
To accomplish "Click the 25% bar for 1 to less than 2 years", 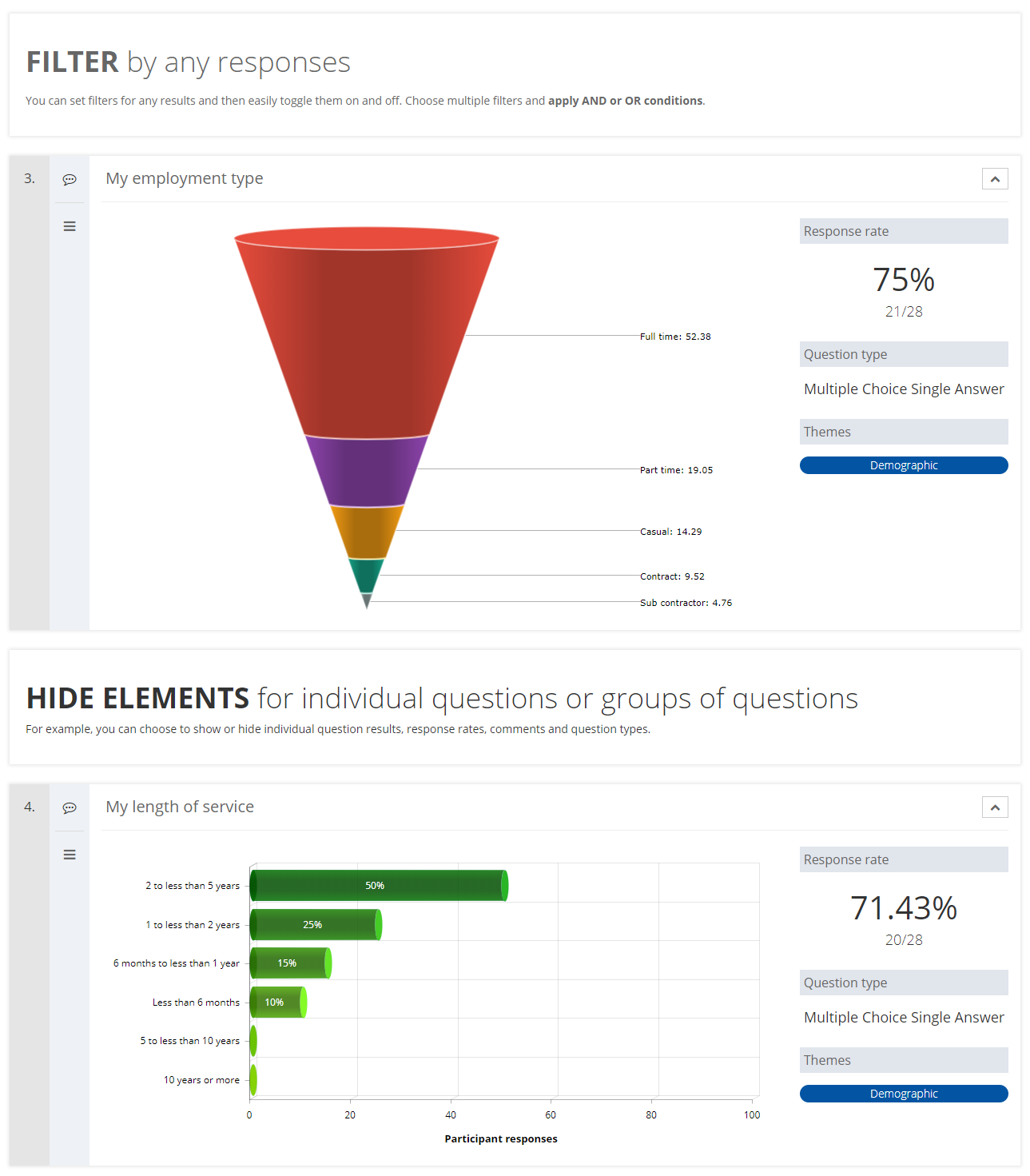I will tap(316, 925).
